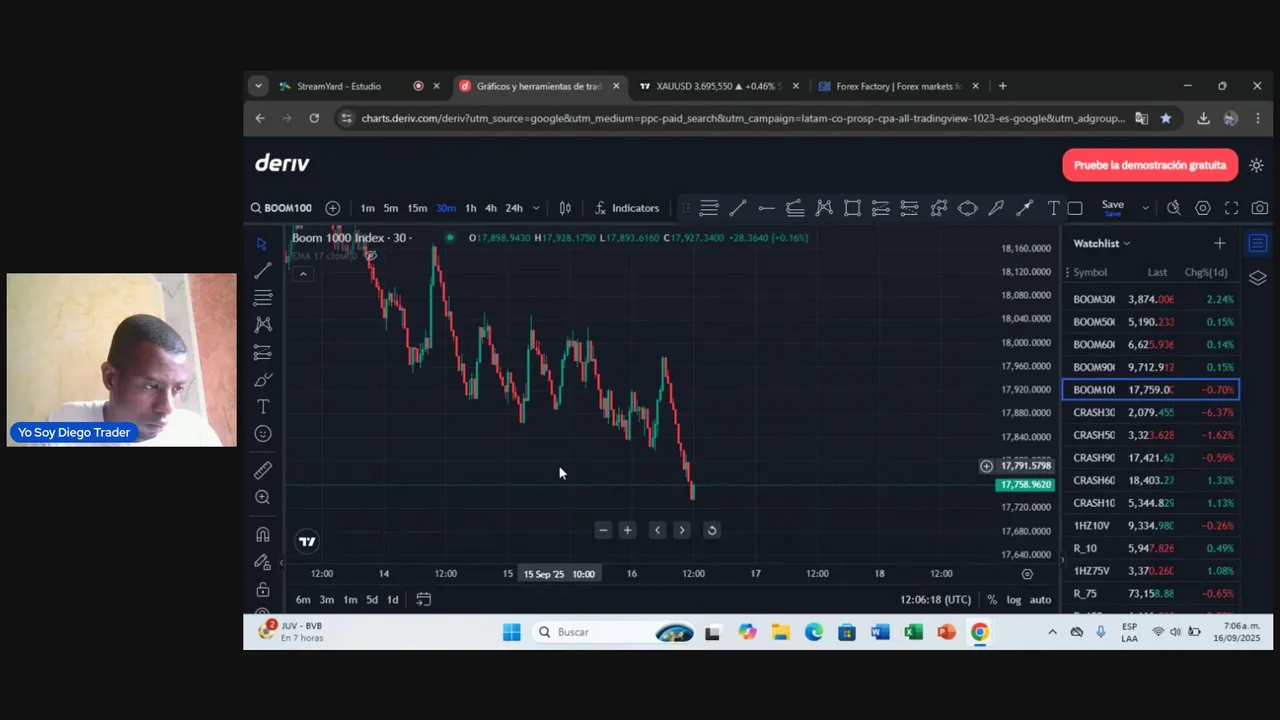1280x720 pixels.
Task: Select the trend line tool in left sidebar
Action: pyautogui.click(x=262, y=271)
